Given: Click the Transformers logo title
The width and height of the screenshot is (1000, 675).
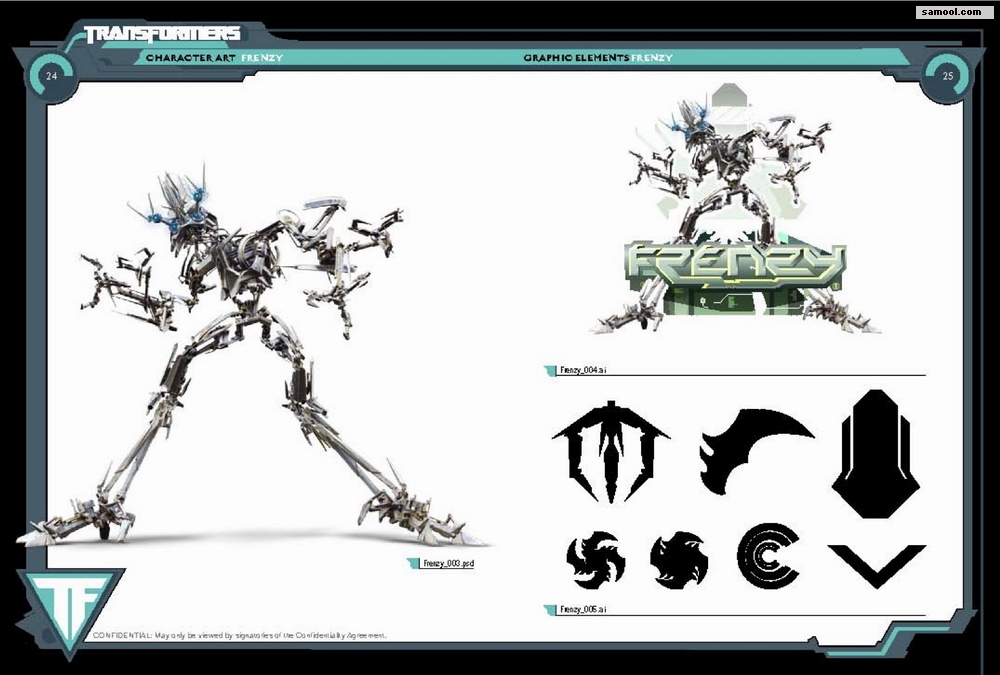Looking at the screenshot, I should (162, 34).
